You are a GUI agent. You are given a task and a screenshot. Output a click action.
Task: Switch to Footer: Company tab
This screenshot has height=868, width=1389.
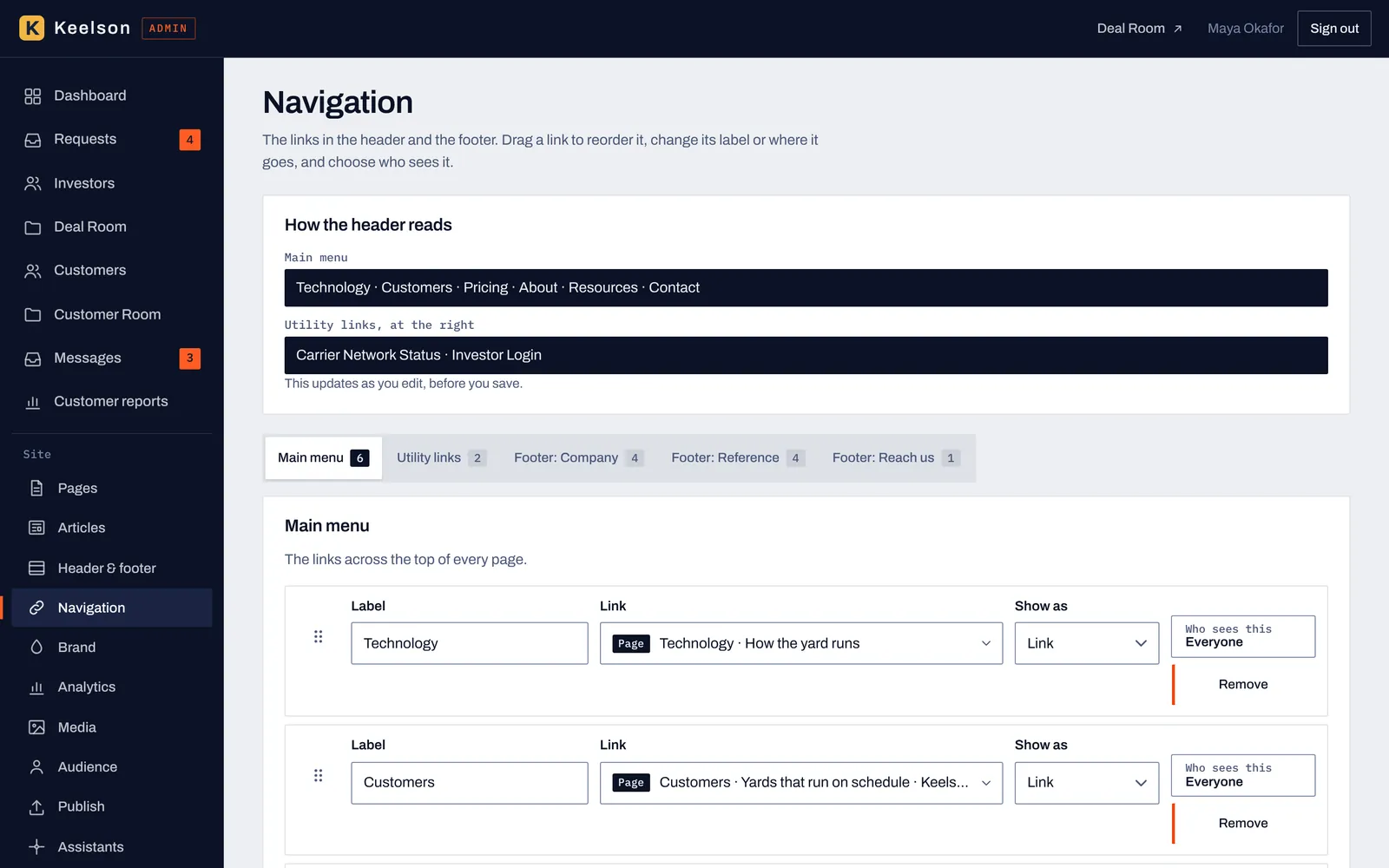point(578,458)
